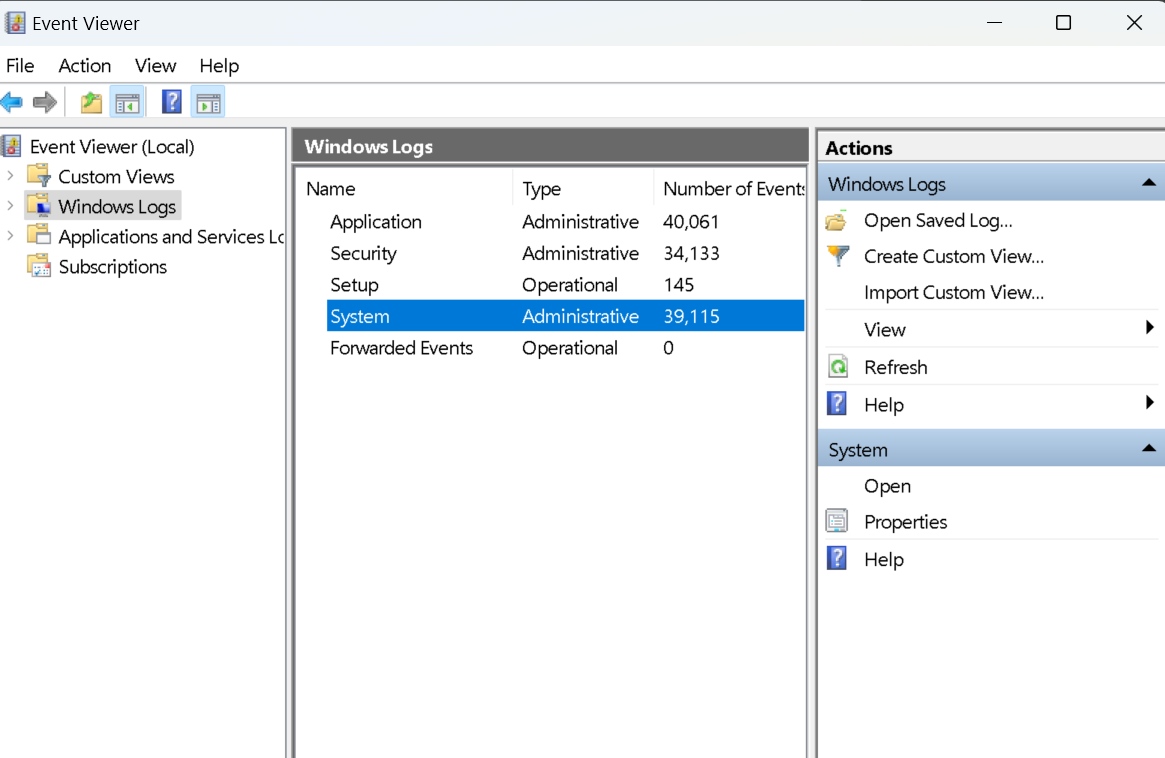Screen dimensions: 1165x758
Task: Click the Up One Level folder icon
Action: [x=91, y=103]
